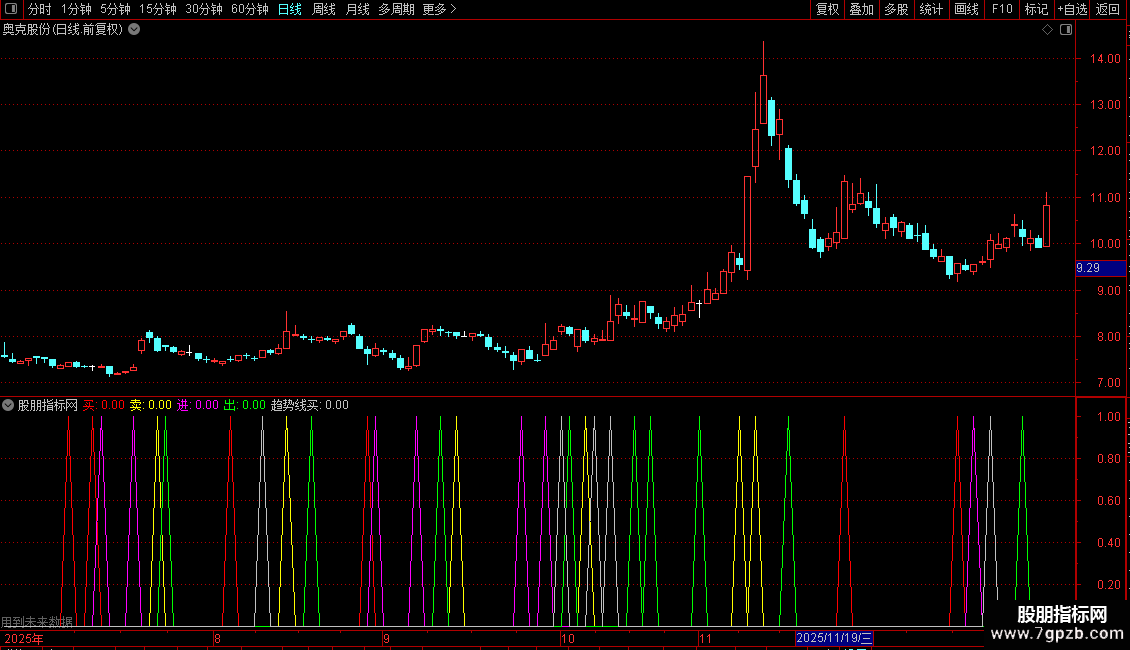Click month 11 on the time axis
The height and width of the screenshot is (650, 1130).
pyautogui.click(x=706, y=638)
